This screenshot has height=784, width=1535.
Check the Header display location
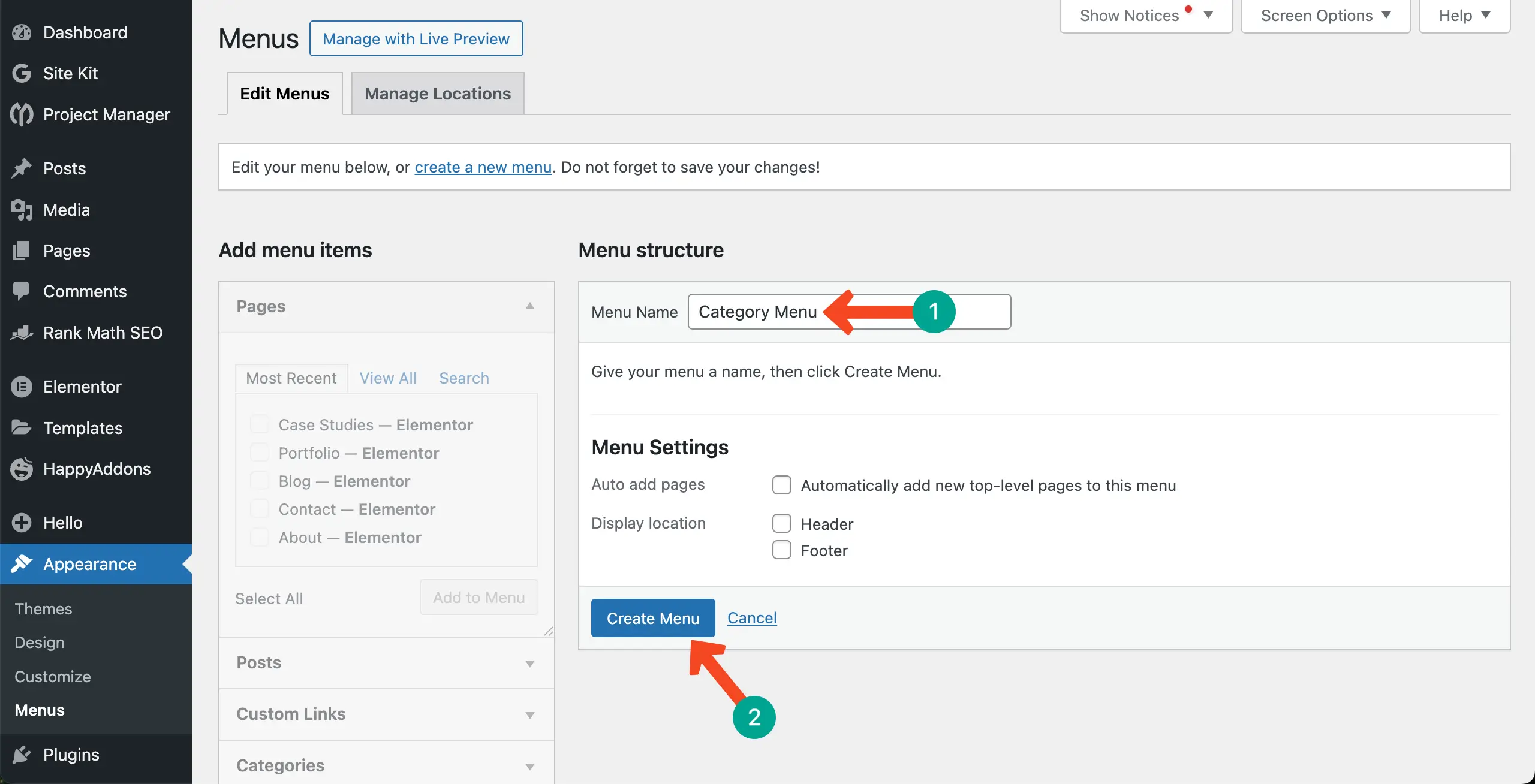click(782, 523)
